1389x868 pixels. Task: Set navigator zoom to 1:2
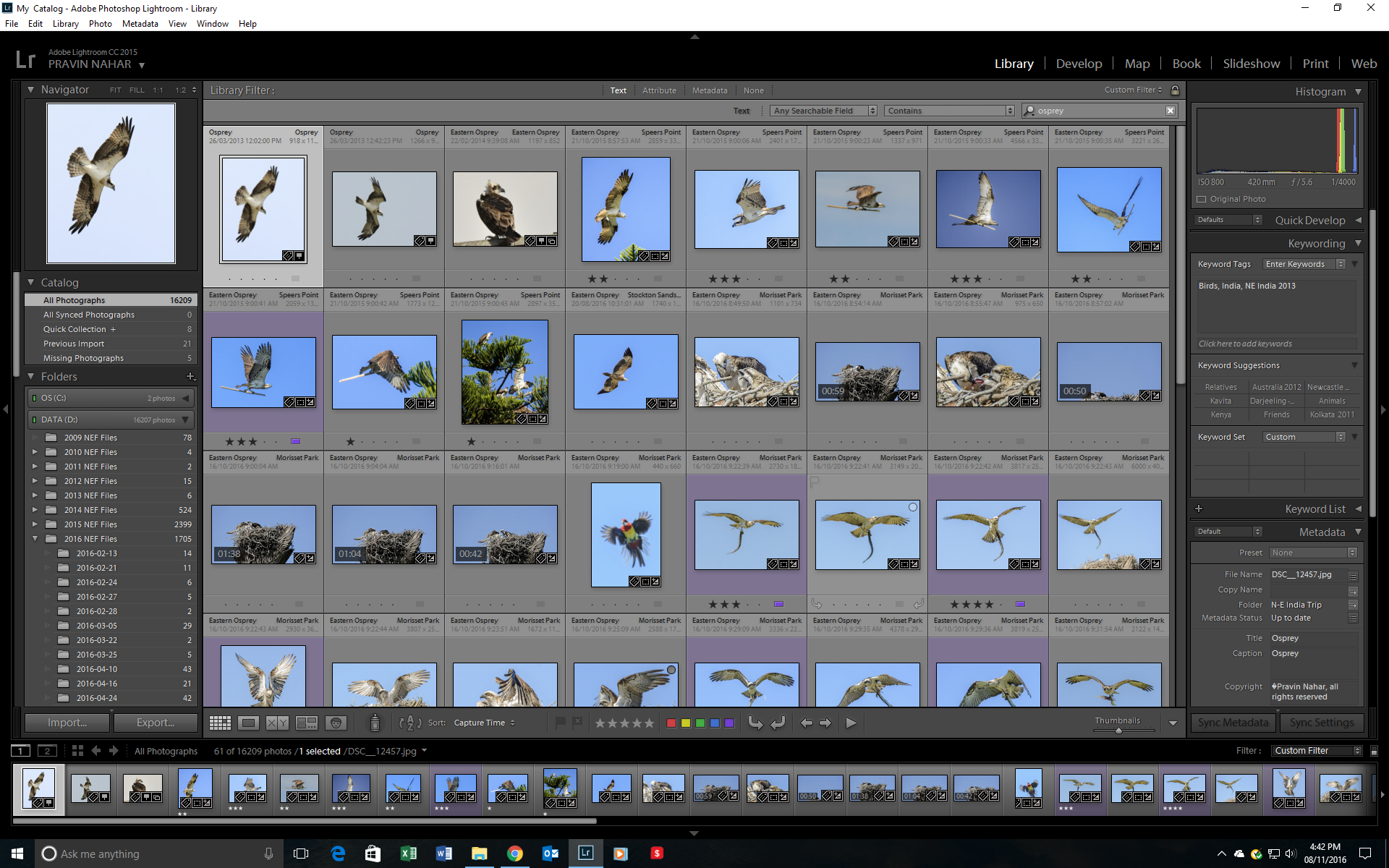(181, 90)
